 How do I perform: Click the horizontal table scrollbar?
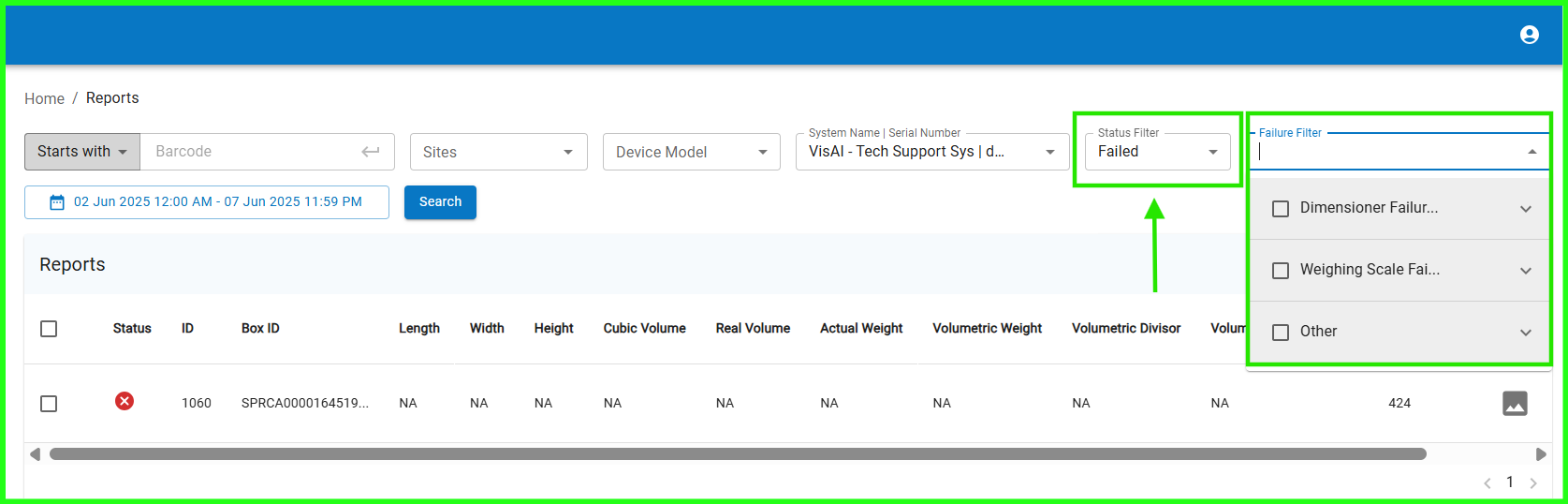point(738,454)
